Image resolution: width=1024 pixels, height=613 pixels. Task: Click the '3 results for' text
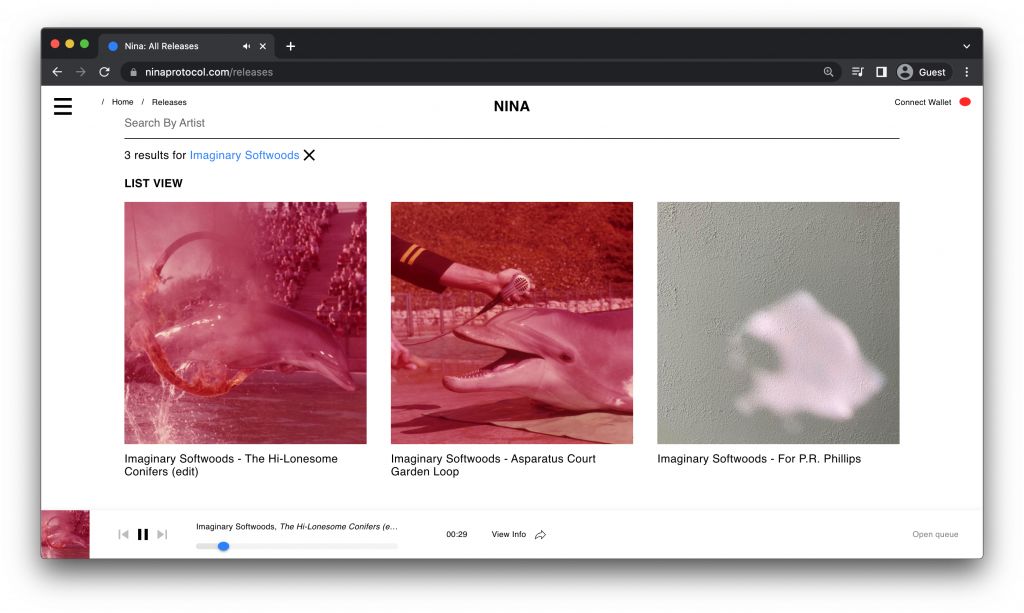pyautogui.click(x=155, y=155)
